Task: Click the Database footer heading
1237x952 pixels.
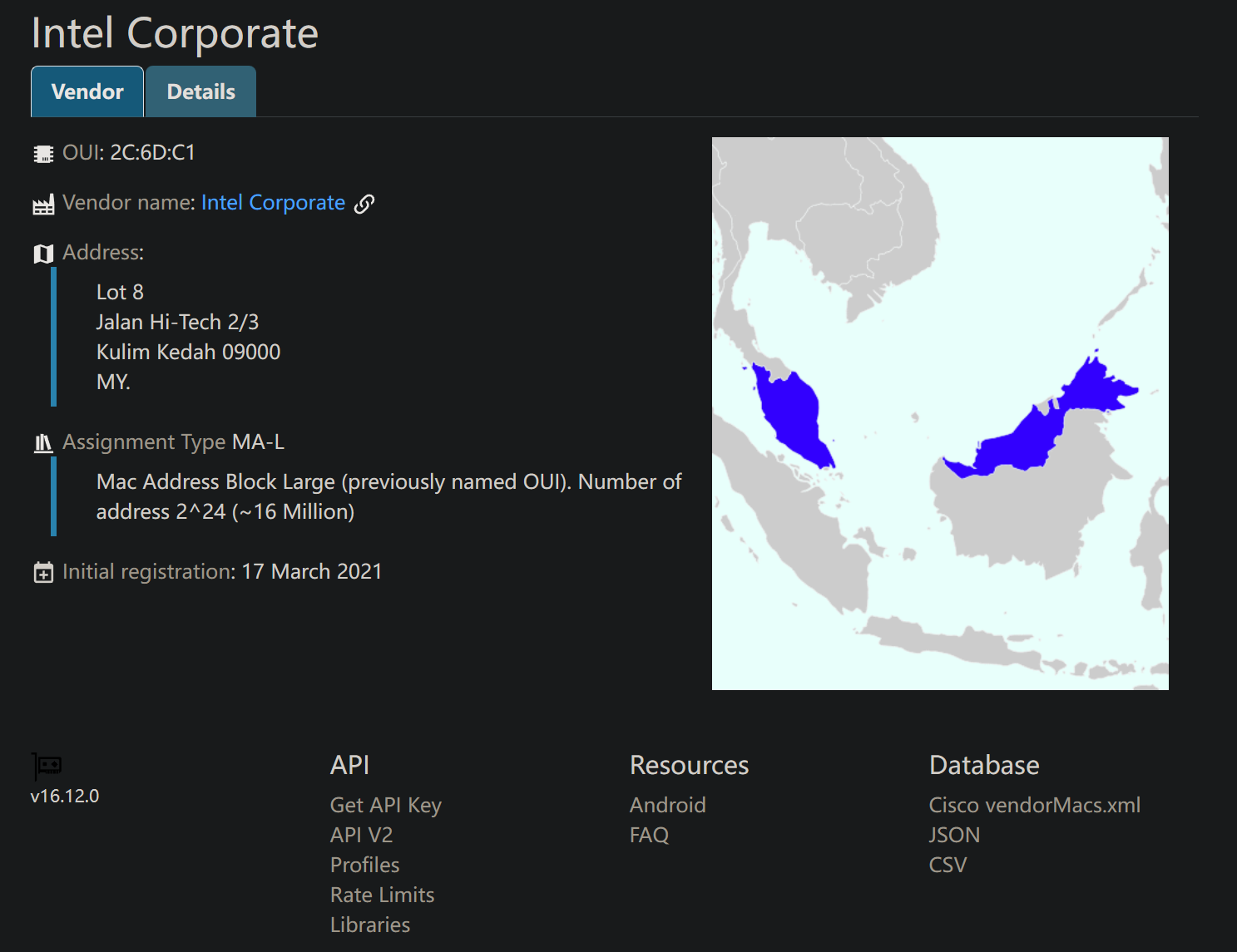Action: 984,765
